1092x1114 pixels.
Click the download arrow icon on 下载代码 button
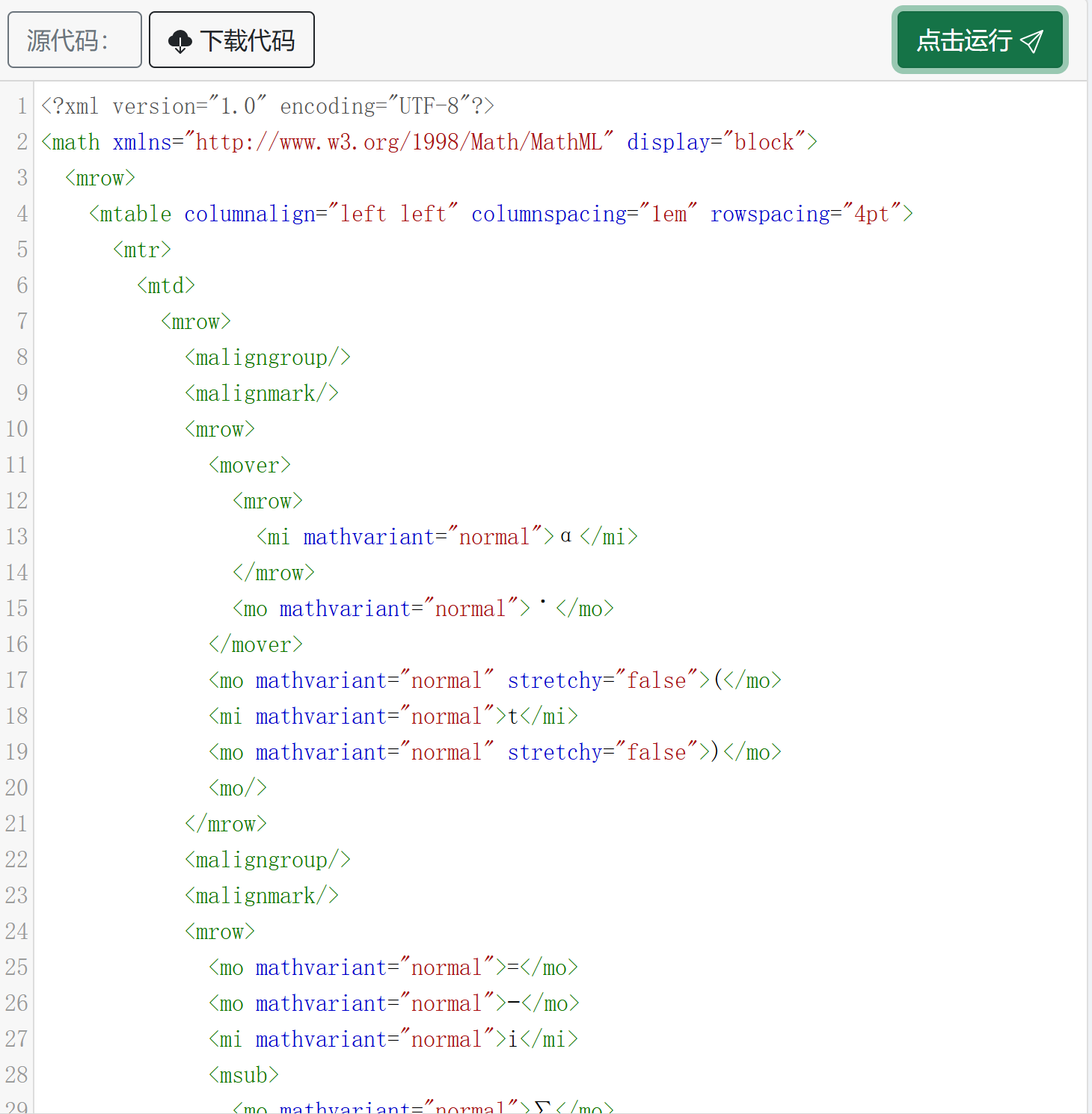pos(179,40)
